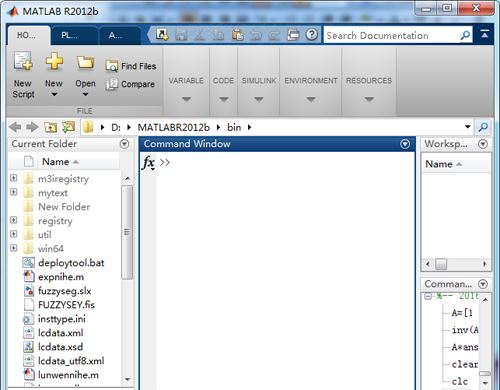Expand the util folder

(x=14, y=234)
